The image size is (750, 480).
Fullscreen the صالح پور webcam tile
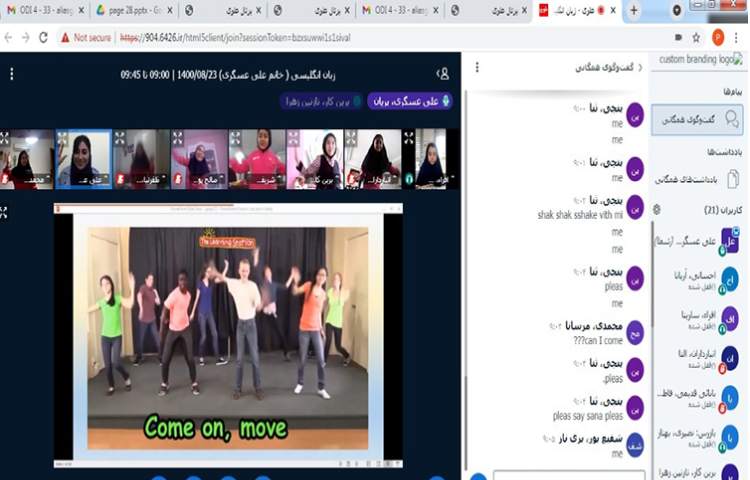[x=178, y=139]
